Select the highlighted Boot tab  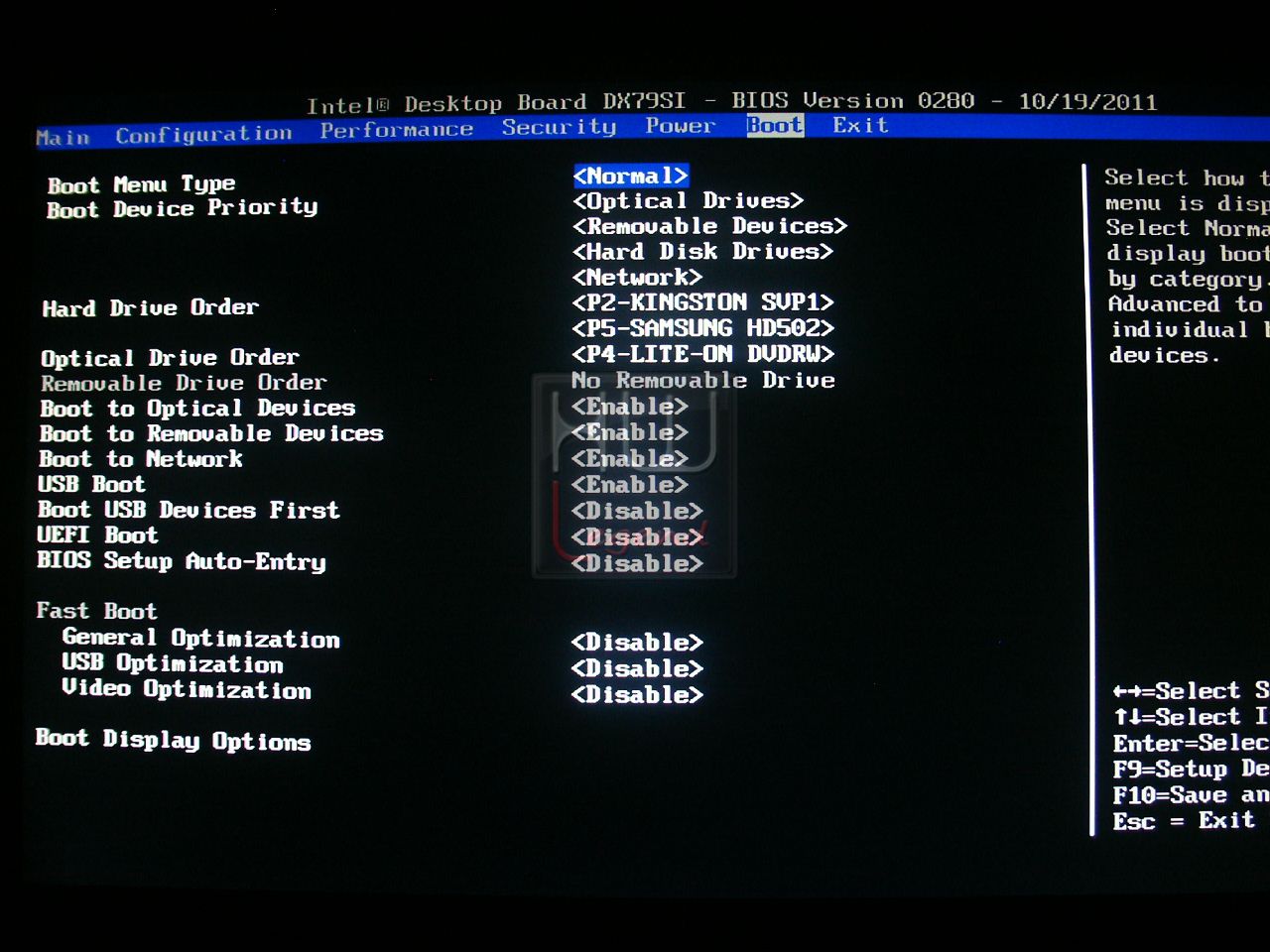(x=775, y=125)
